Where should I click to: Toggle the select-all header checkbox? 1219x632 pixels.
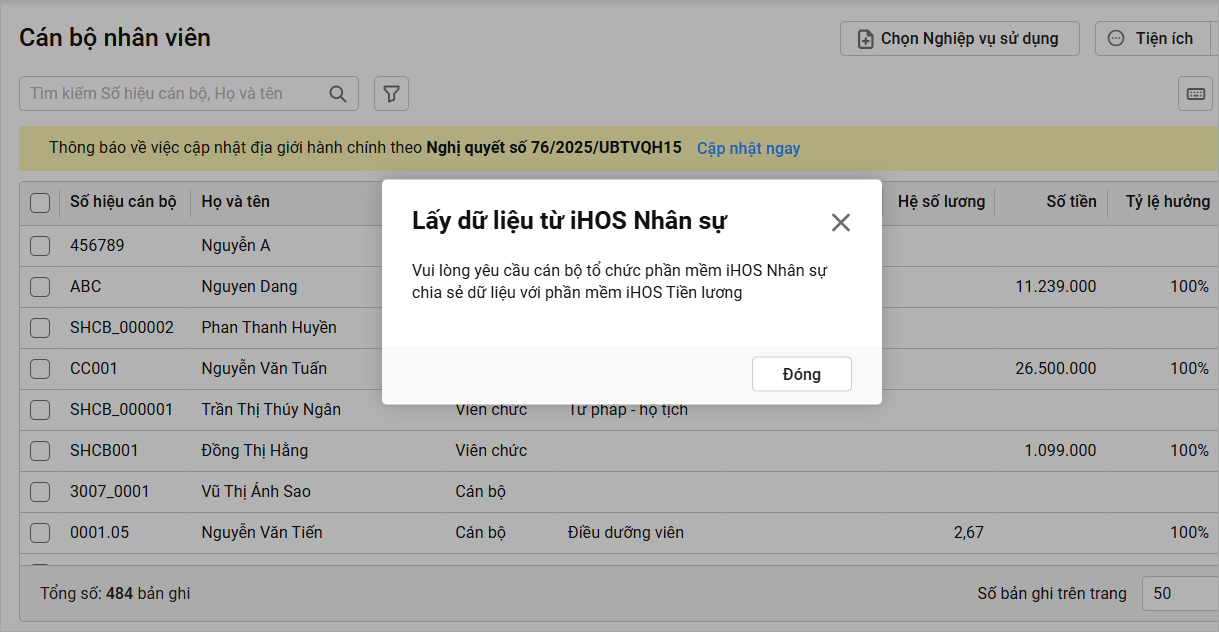(x=40, y=203)
